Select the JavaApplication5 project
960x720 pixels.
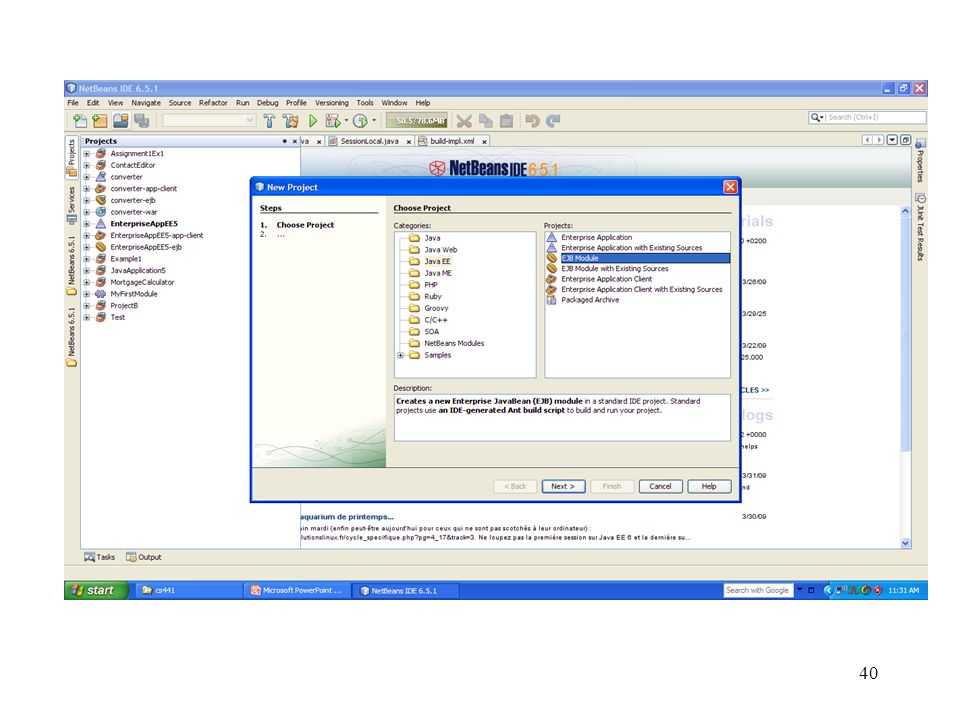pos(138,271)
